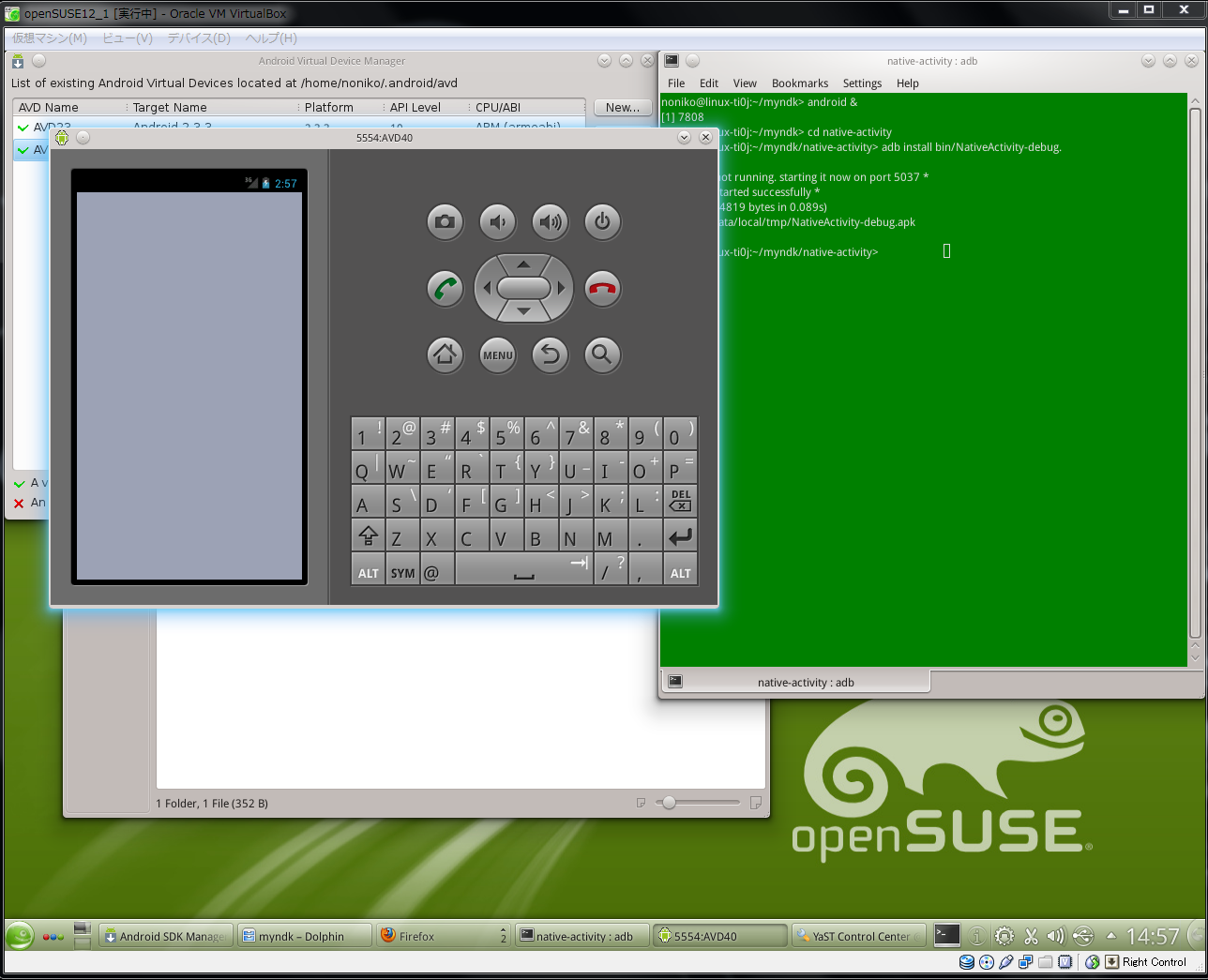1208x980 pixels.
Task: Click the 1 key on emulator keyboard
Action: click(368, 434)
